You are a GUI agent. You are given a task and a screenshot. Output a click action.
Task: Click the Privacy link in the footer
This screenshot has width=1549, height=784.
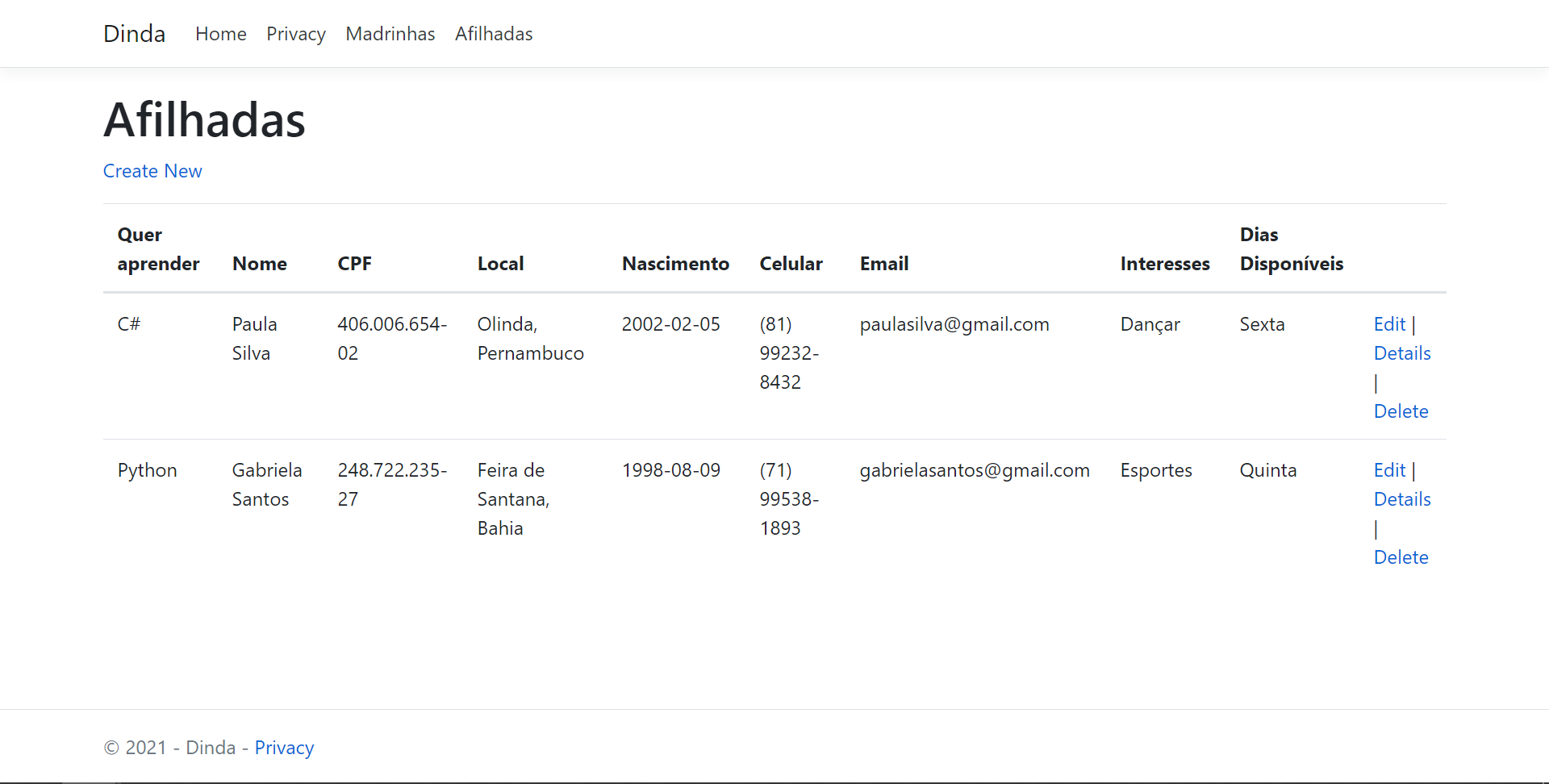pyautogui.click(x=284, y=748)
